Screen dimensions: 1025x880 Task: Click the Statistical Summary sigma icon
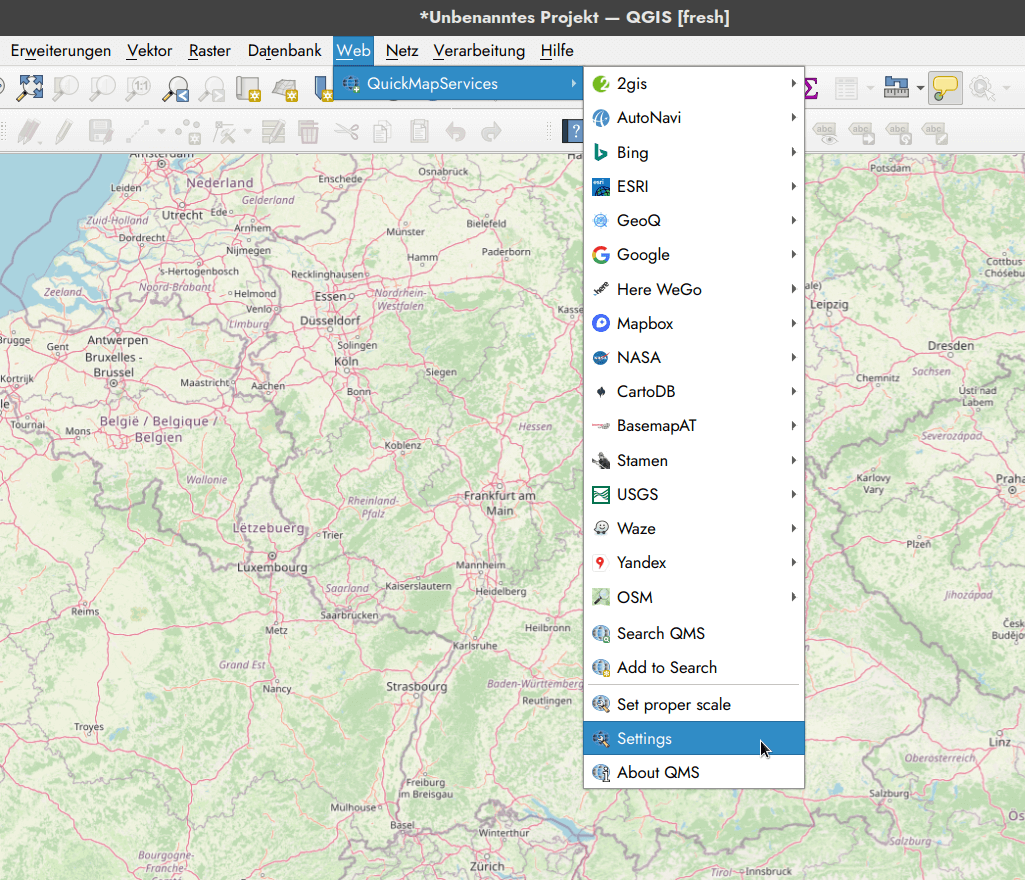pos(811,88)
